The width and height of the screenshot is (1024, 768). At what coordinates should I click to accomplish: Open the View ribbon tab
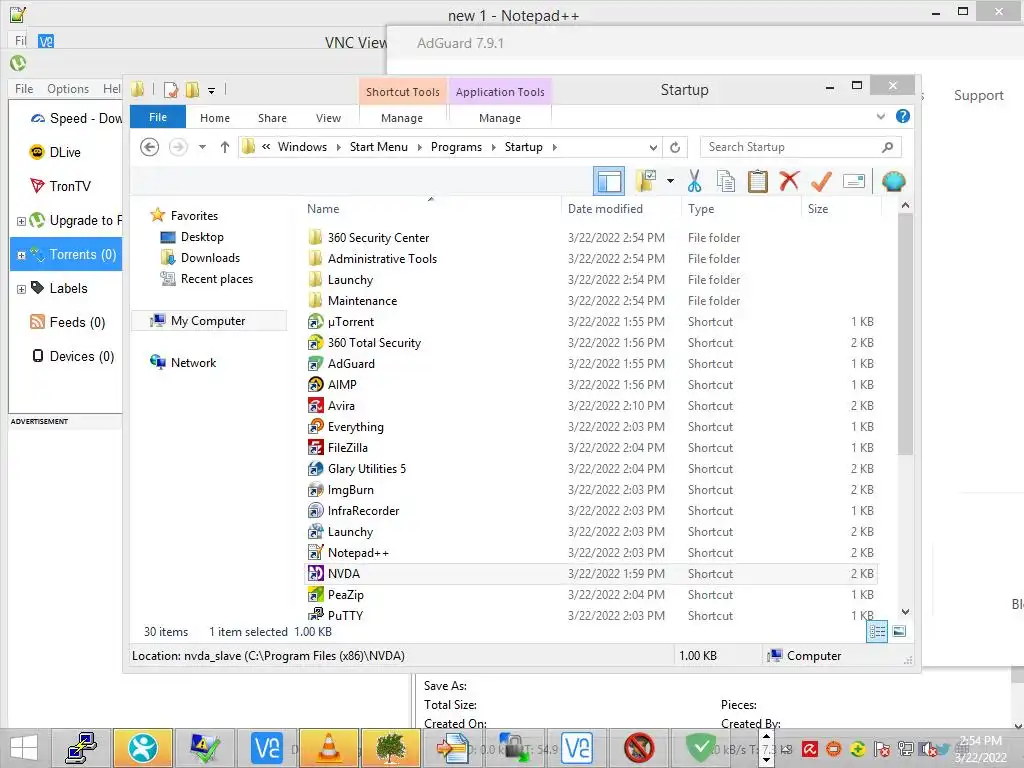point(328,118)
